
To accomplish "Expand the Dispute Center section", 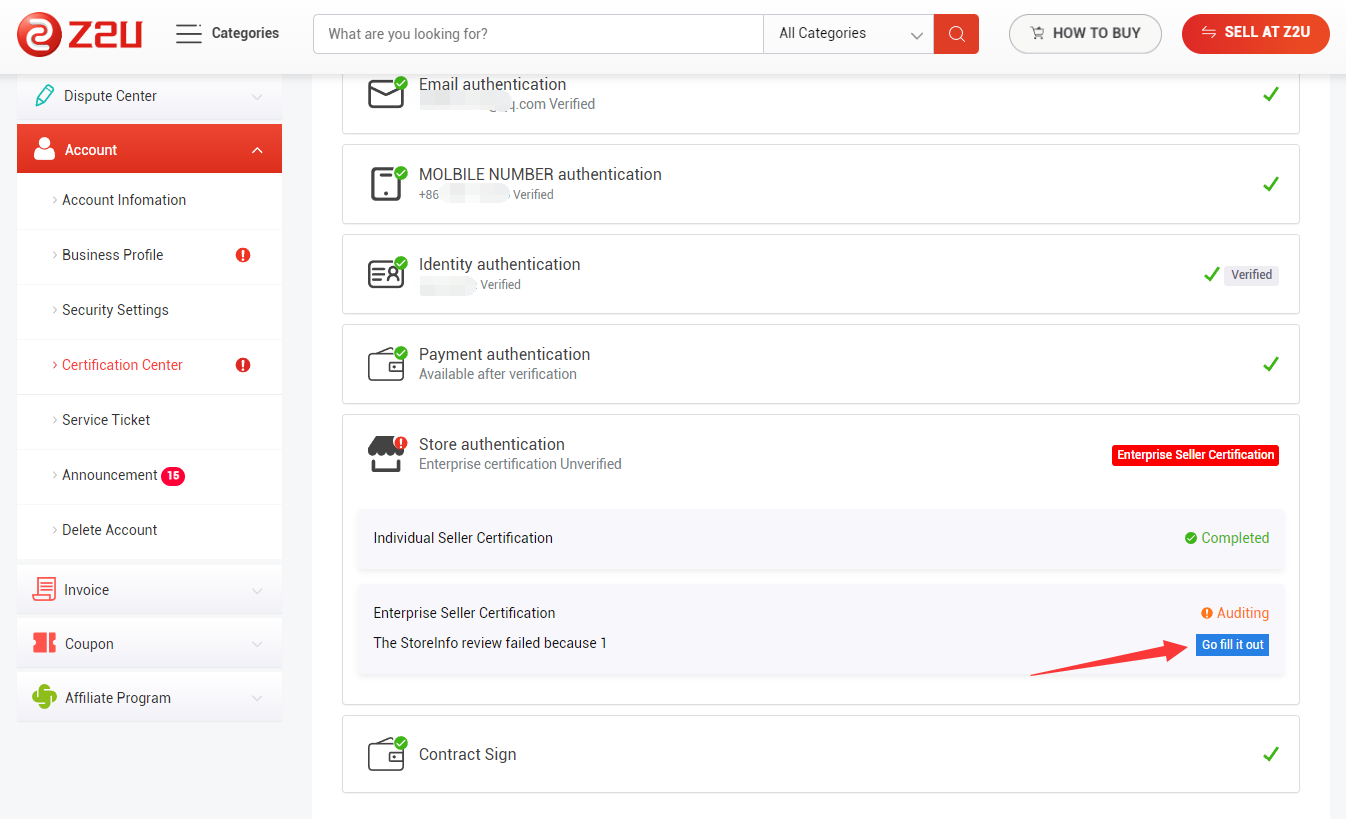I will [x=149, y=96].
